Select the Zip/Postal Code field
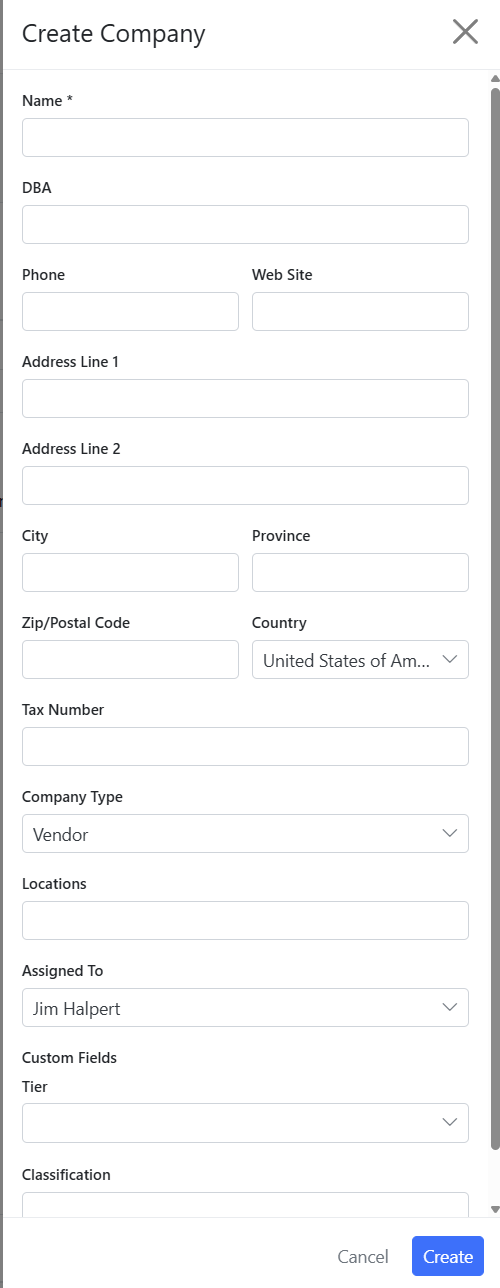This screenshot has height=1288, width=500. pos(130,659)
